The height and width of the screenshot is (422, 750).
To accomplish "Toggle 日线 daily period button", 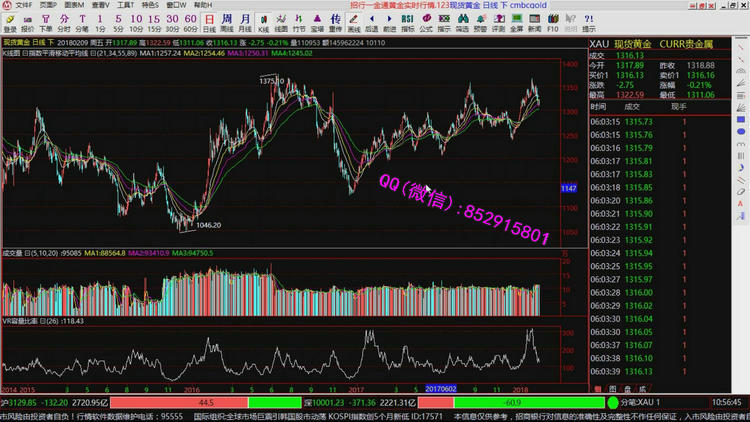I will pos(209,20).
